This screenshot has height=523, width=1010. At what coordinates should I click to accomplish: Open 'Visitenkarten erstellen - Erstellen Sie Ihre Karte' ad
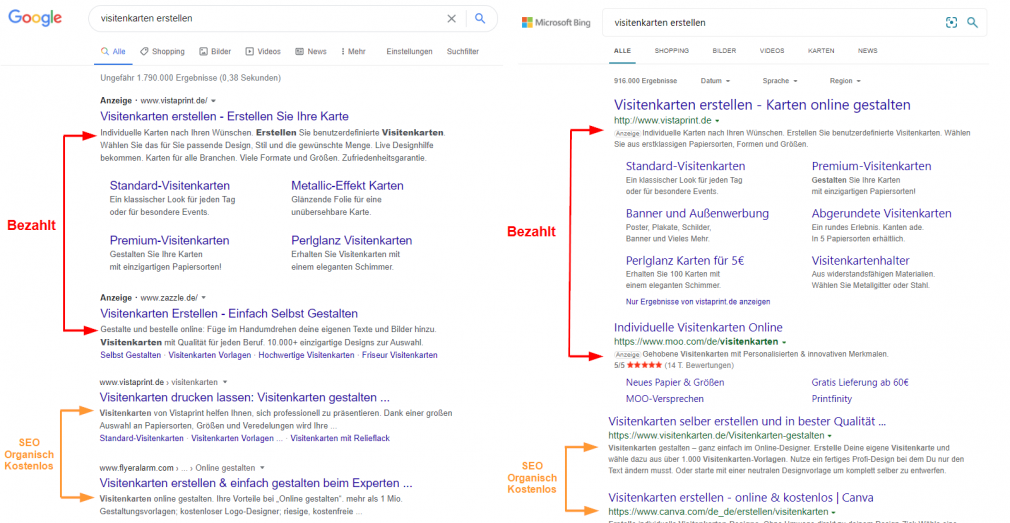pos(224,117)
